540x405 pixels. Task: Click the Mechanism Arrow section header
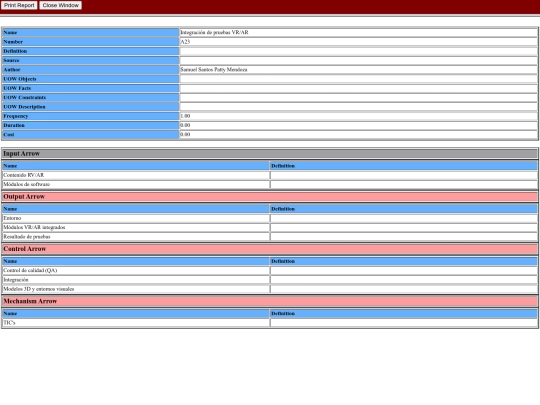point(270,301)
